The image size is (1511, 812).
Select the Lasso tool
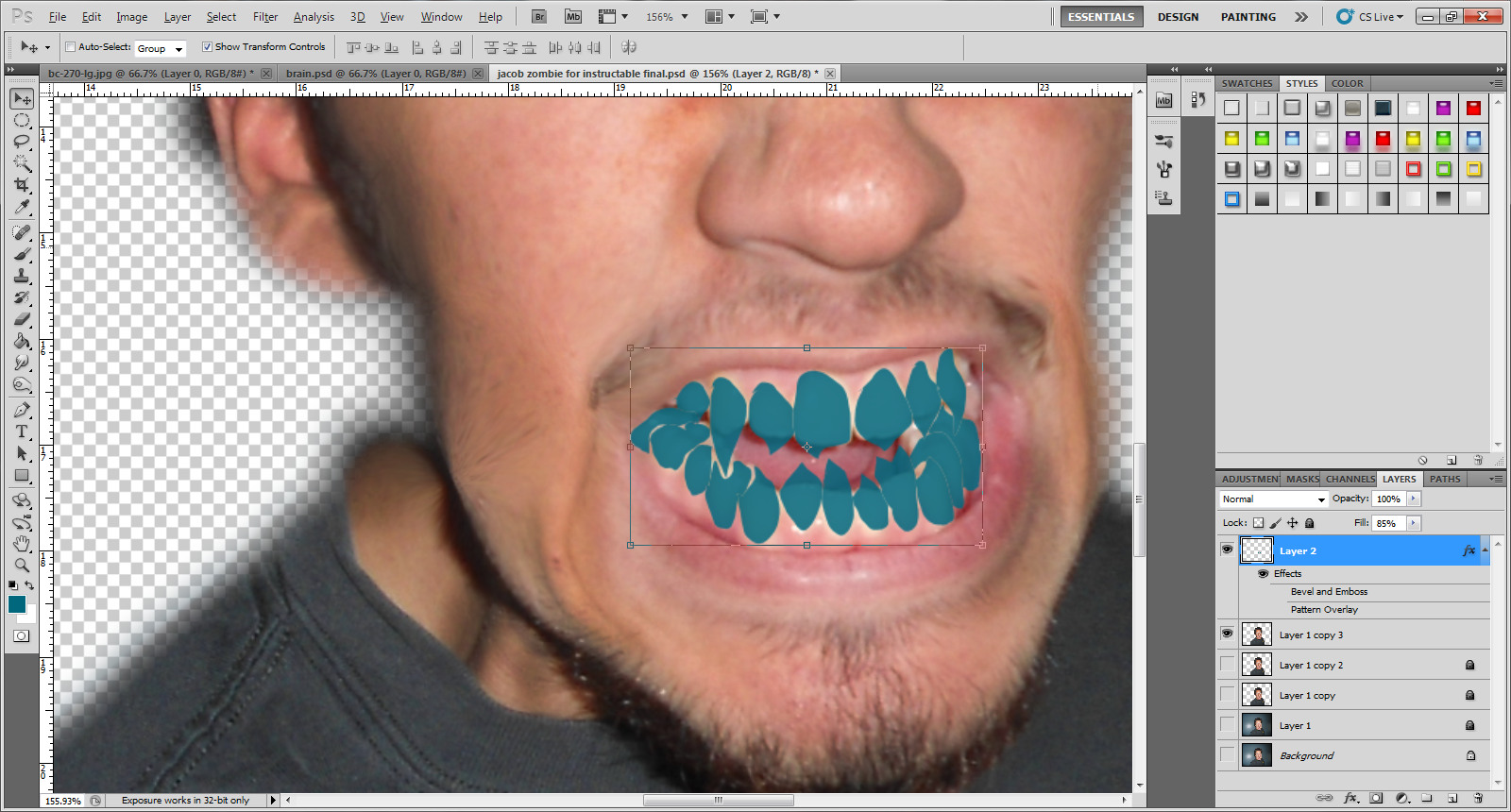pos(22,142)
